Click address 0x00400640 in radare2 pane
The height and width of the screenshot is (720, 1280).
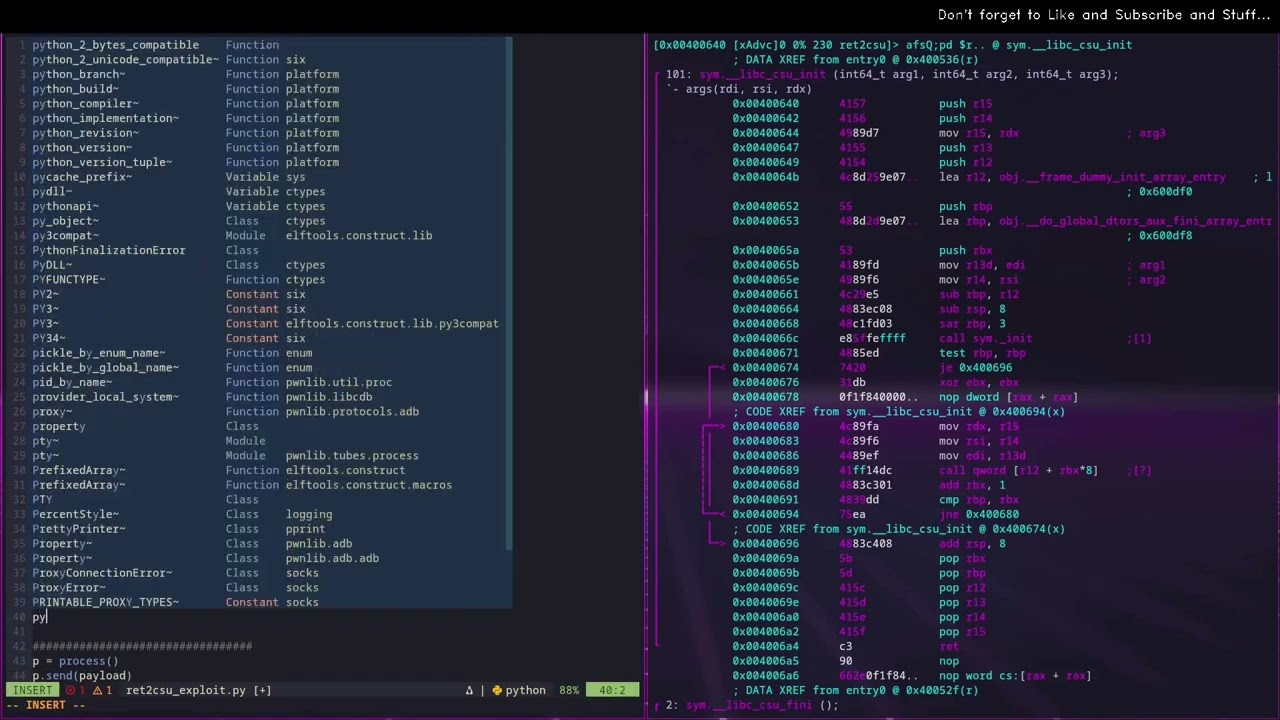tap(765, 104)
